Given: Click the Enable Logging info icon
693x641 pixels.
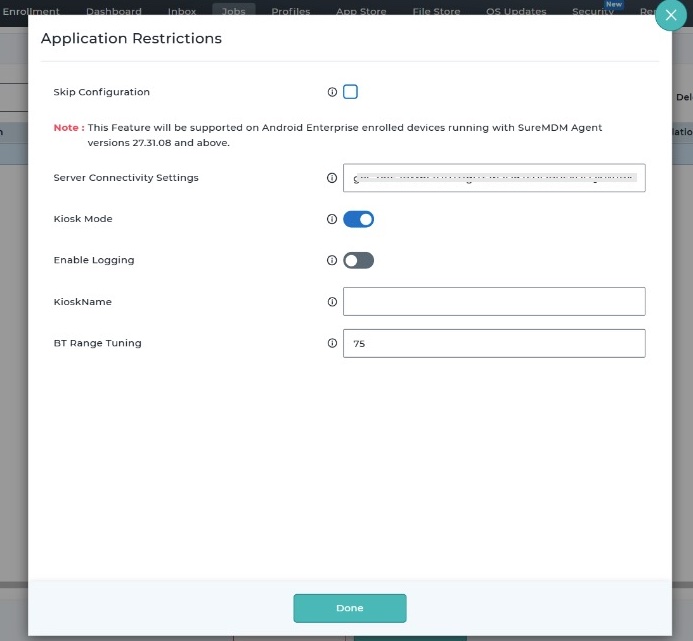Looking at the screenshot, I should click(332, 260).
